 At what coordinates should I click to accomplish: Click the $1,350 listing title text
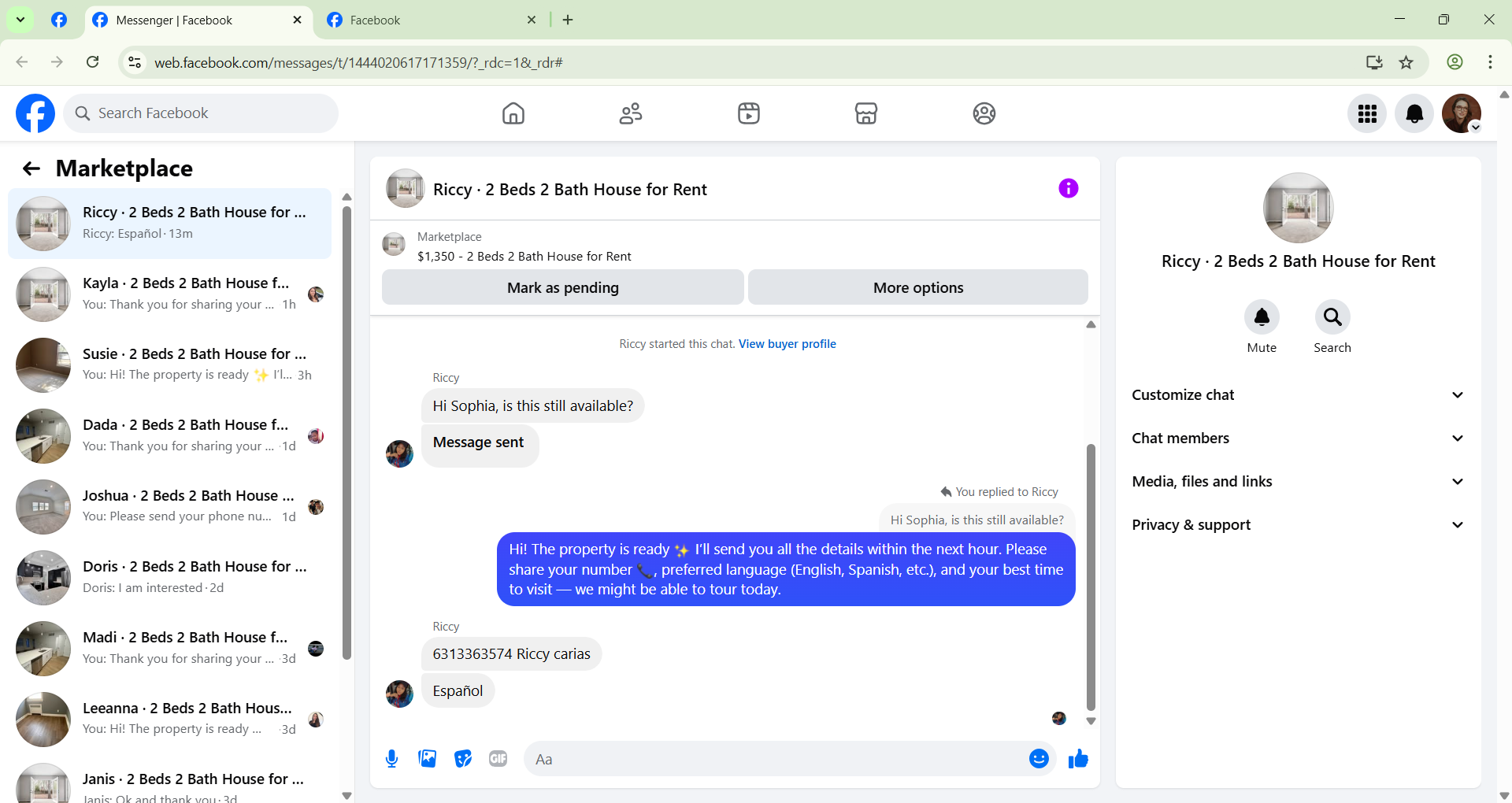[524, 257]
